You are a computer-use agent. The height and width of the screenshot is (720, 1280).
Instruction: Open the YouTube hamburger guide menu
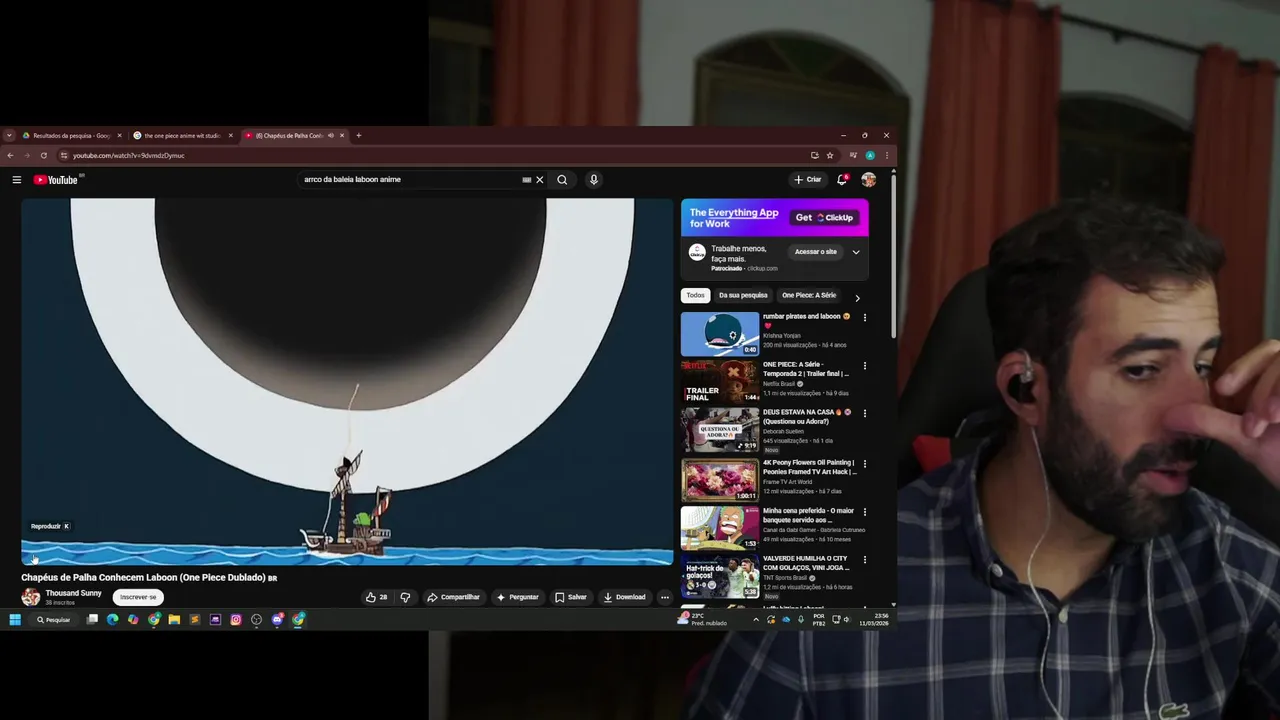(x=16, y=180)
